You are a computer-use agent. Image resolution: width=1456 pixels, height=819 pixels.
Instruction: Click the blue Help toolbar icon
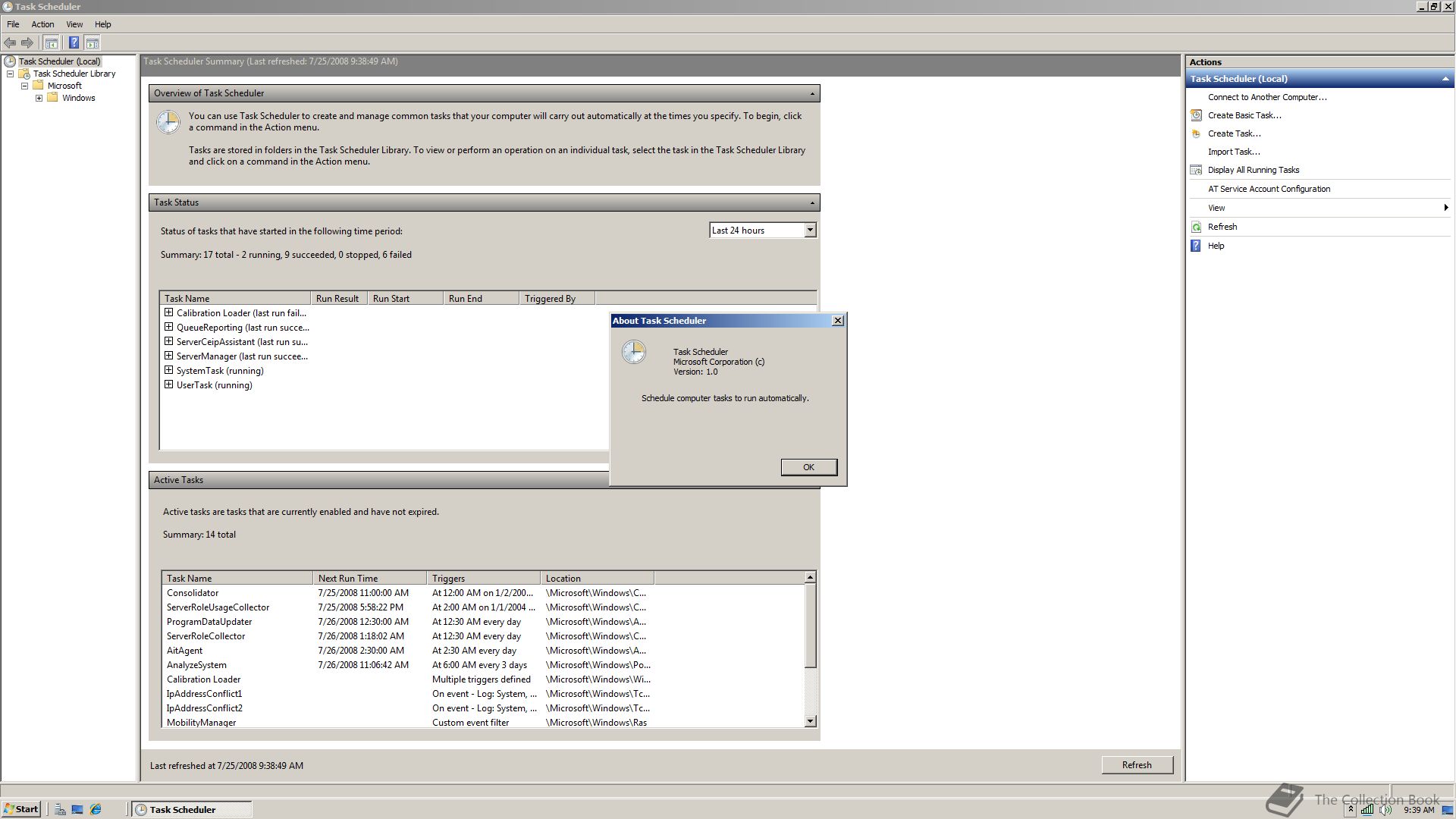tap(74, 43)
